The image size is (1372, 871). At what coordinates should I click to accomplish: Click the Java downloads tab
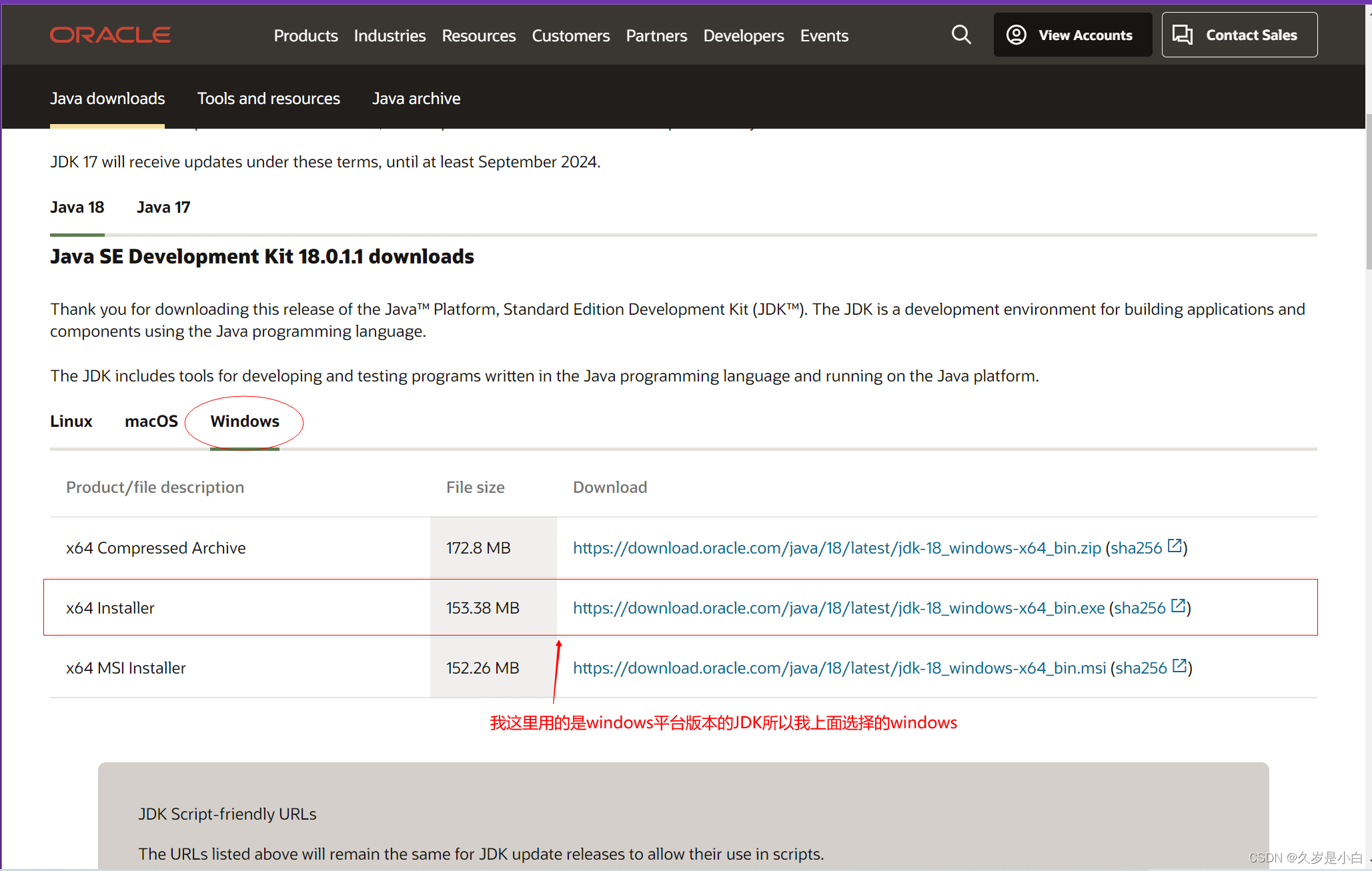pos(108,98)
